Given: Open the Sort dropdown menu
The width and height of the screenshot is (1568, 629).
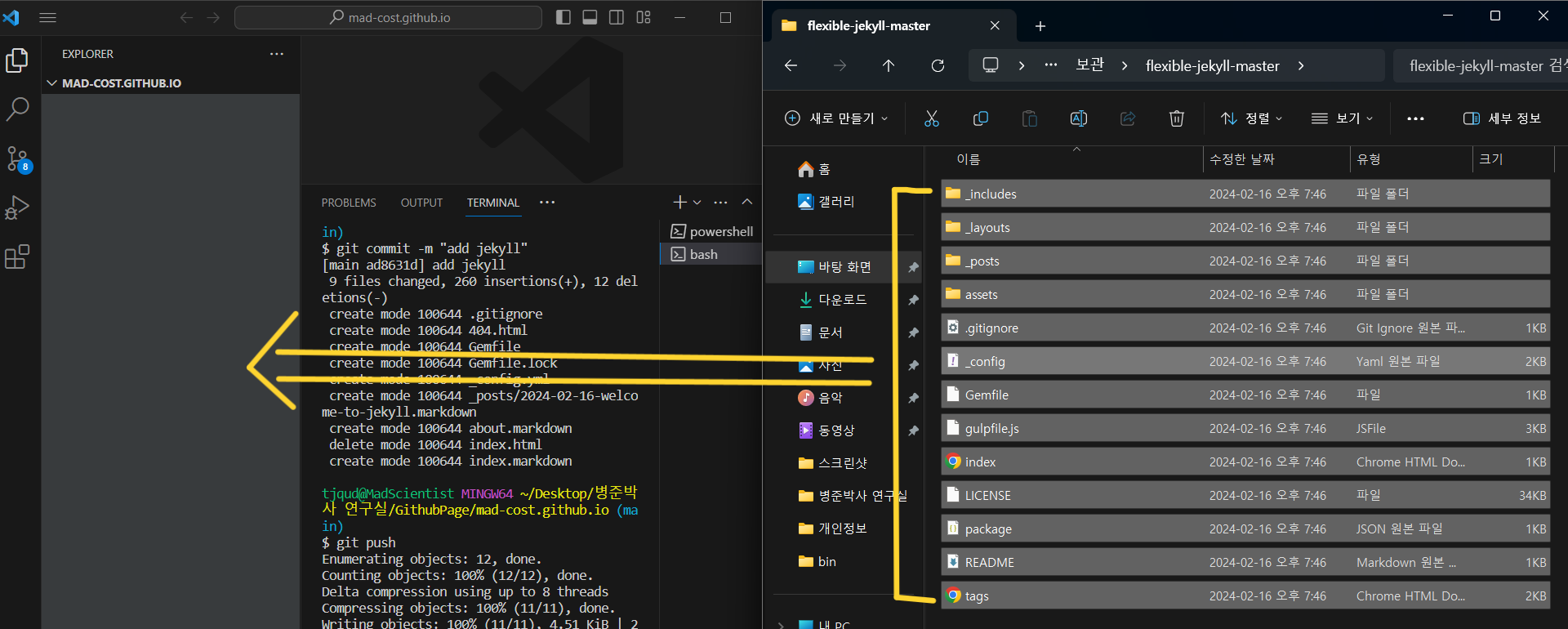Looking at the screenshot, I should pyautogui.click(x=1251, y=118).
